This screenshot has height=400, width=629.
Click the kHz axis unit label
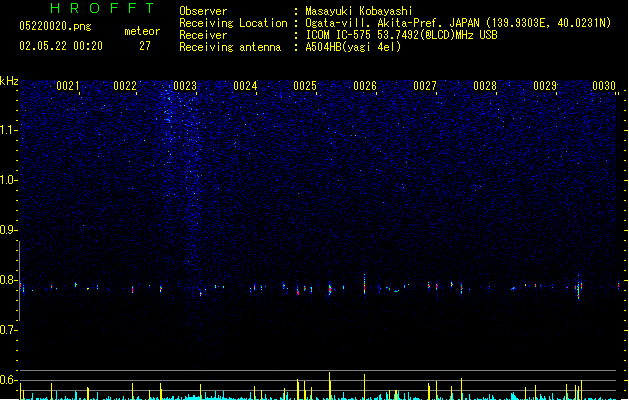click(9, 81)
